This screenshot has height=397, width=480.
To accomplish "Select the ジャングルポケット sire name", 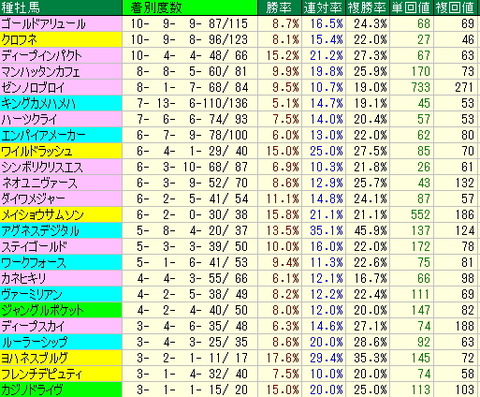I will coord(42,310).
